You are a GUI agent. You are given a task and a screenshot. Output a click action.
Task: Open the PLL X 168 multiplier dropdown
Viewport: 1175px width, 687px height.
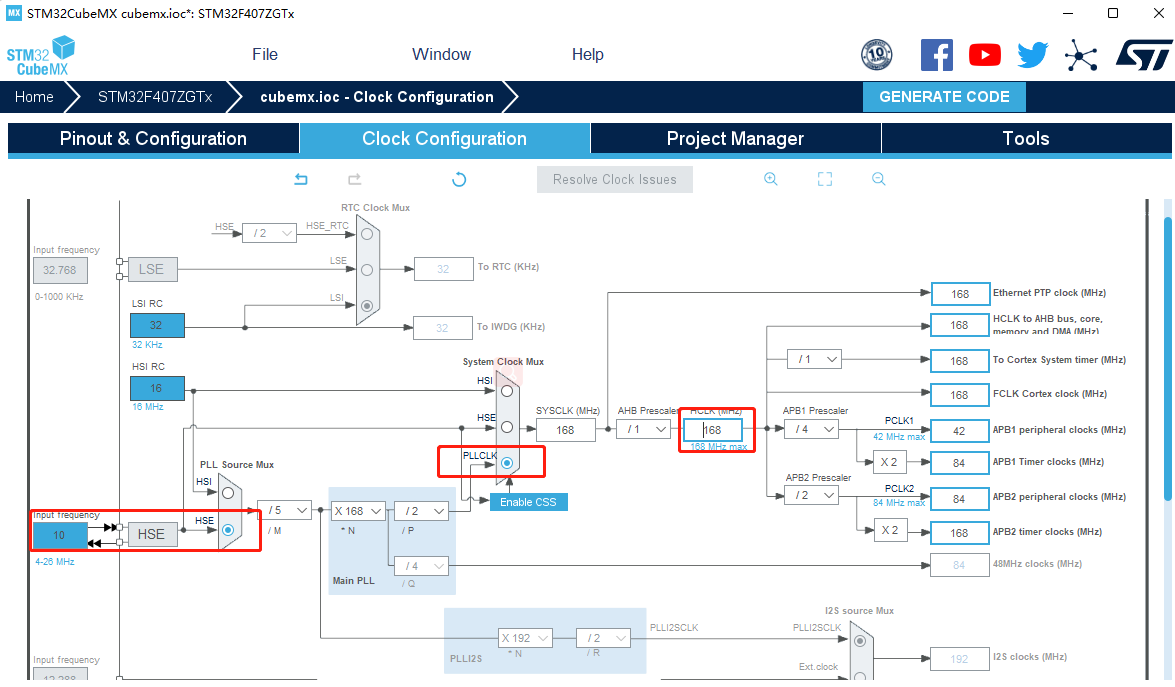point(358,511)
